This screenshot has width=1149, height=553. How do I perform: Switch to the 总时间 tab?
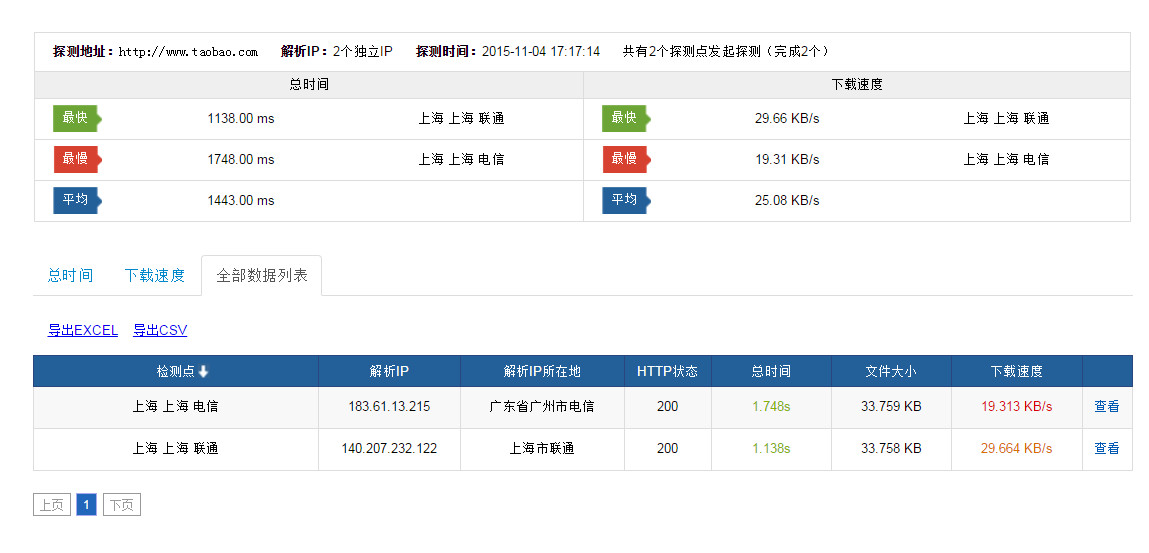(70, 276)
